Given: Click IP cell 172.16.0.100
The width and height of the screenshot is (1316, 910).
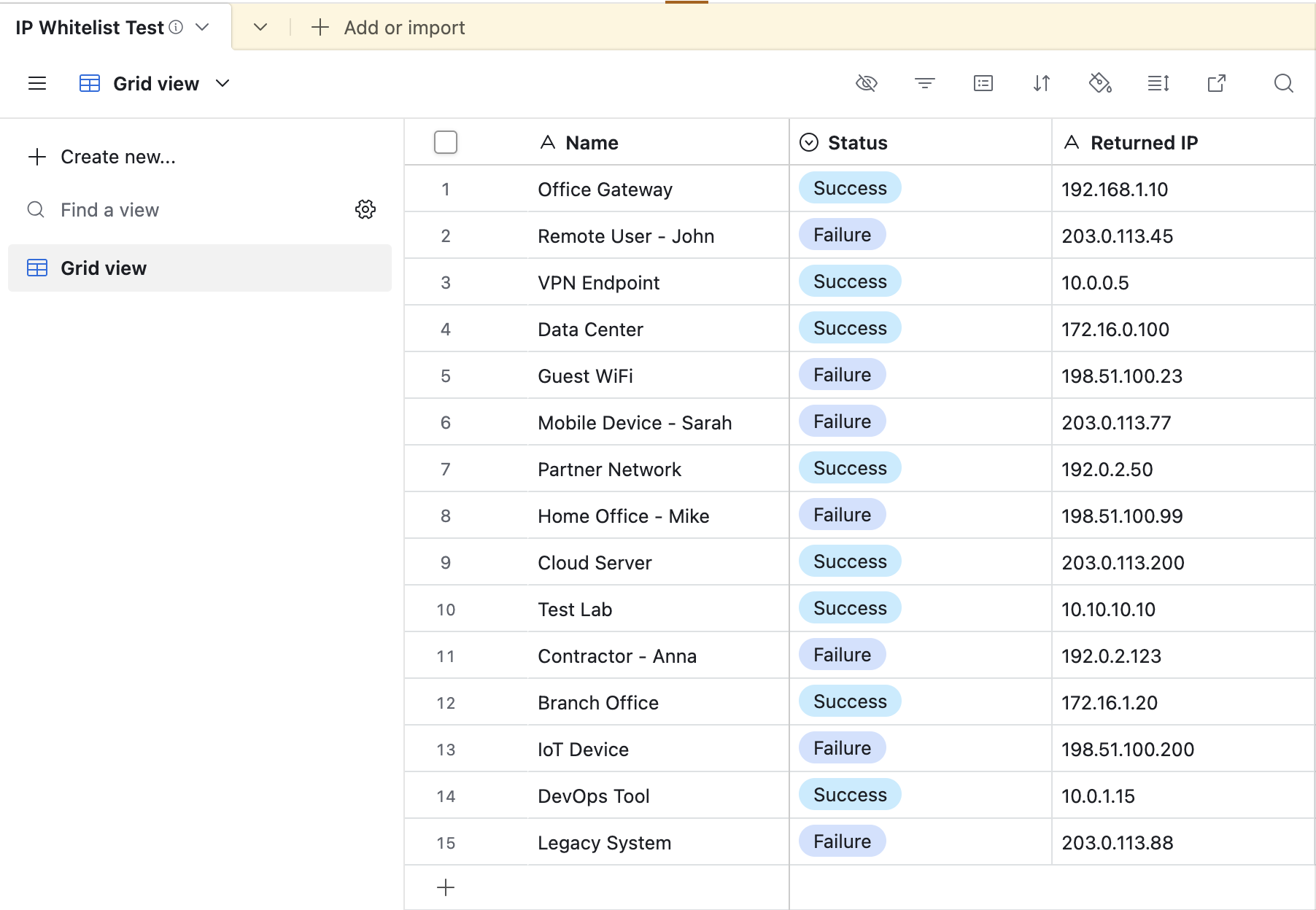Looking at the screenshot, I should tap(1183, 329).
